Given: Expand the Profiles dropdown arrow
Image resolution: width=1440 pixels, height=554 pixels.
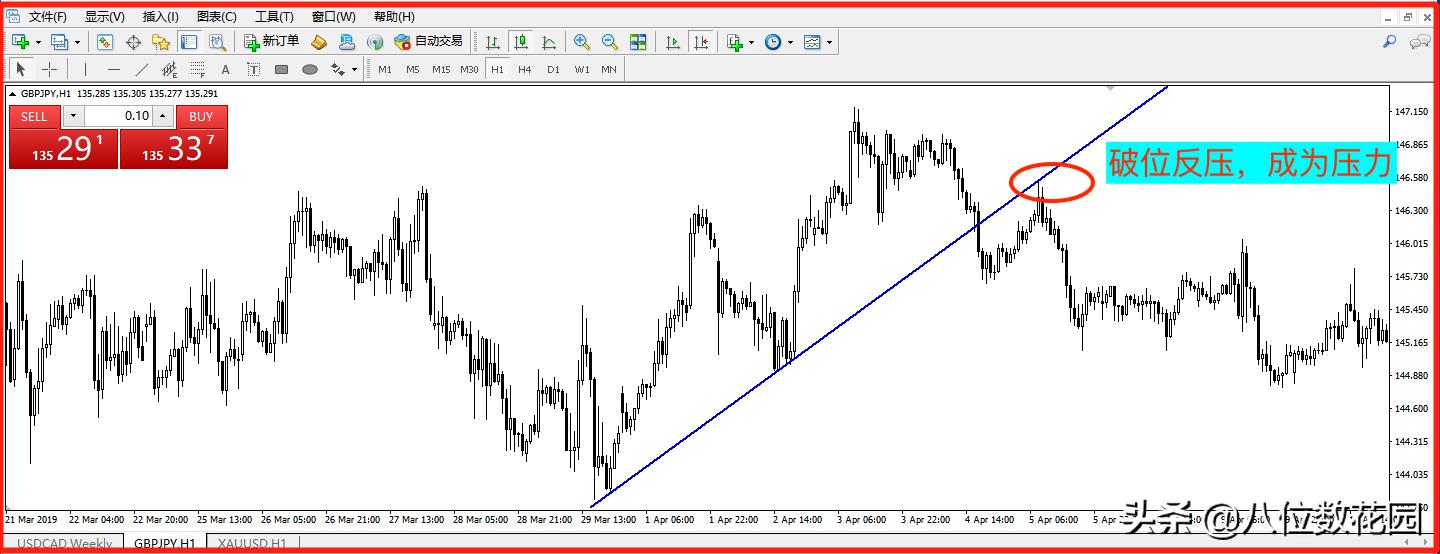Looking at the screenshot, I should (x=77, y=42).
